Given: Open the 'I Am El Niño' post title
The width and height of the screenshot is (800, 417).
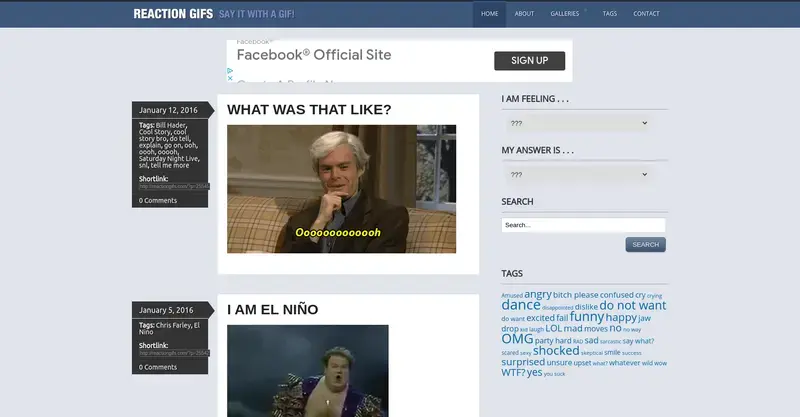Looking at the screenshot, I should click(x=272, y=310).
